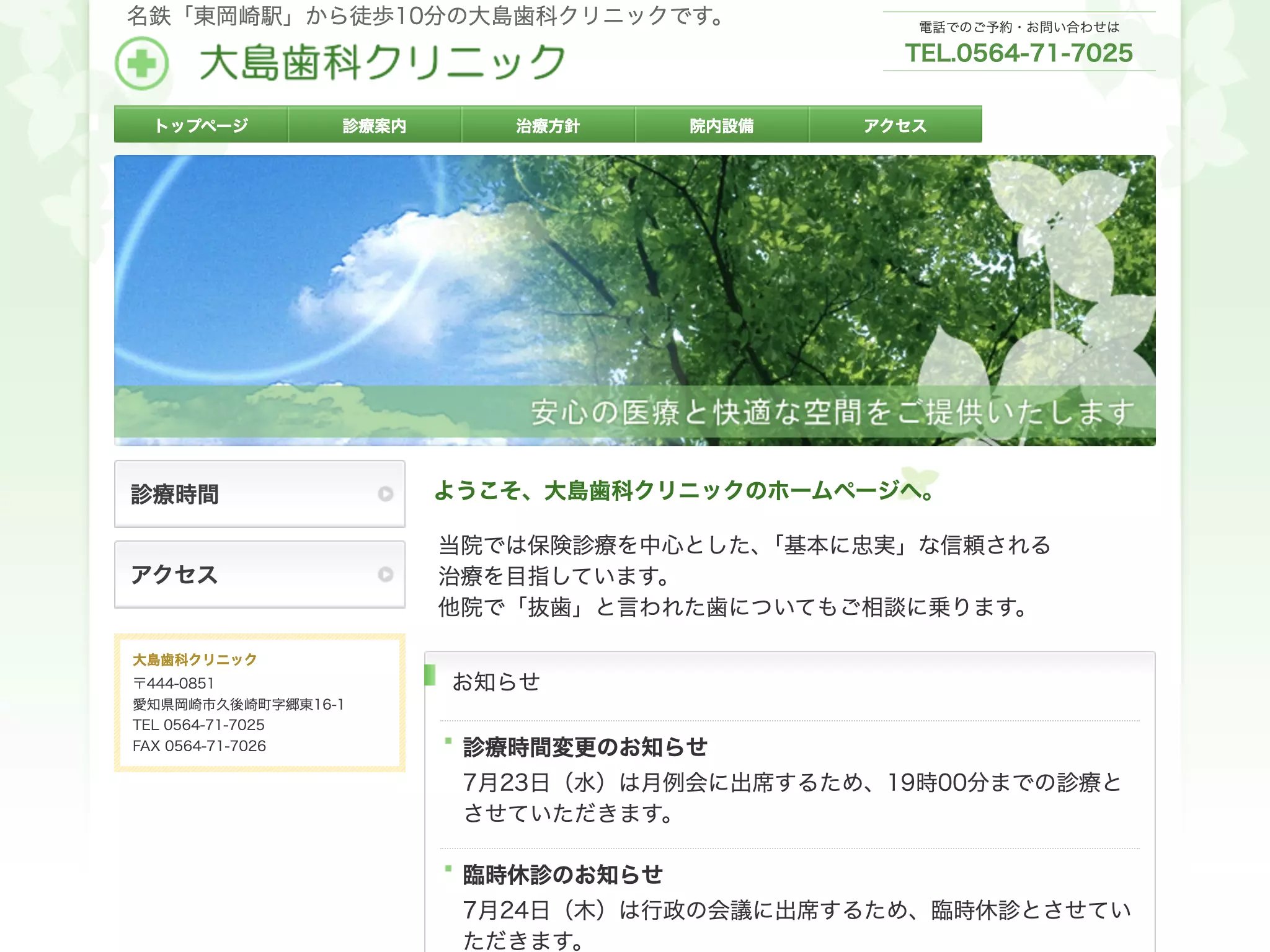Image resolution: width=1270 pixels, height=952 pixels.
Task: Click the green marker beside お知らせ heading
Action: point(430,674)
